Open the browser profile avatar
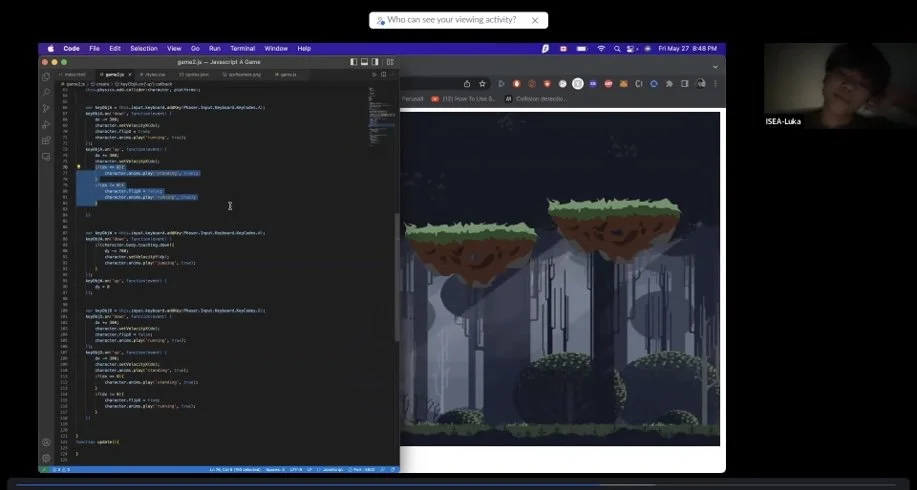 701,84
